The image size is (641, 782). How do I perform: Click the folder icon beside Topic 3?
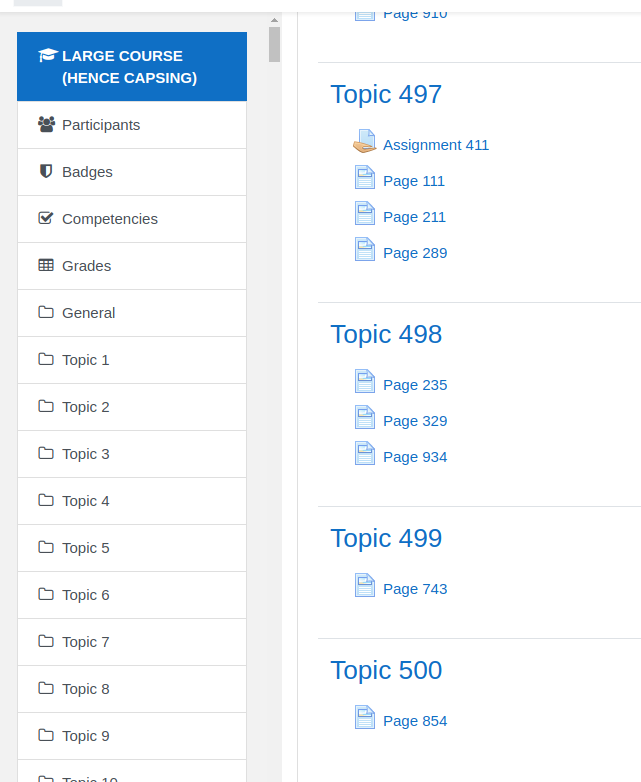46,453
